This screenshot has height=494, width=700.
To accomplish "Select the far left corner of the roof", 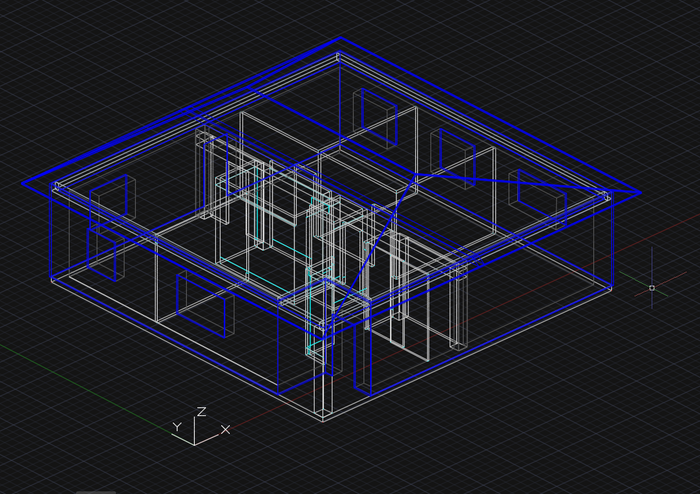I will 24,184.
